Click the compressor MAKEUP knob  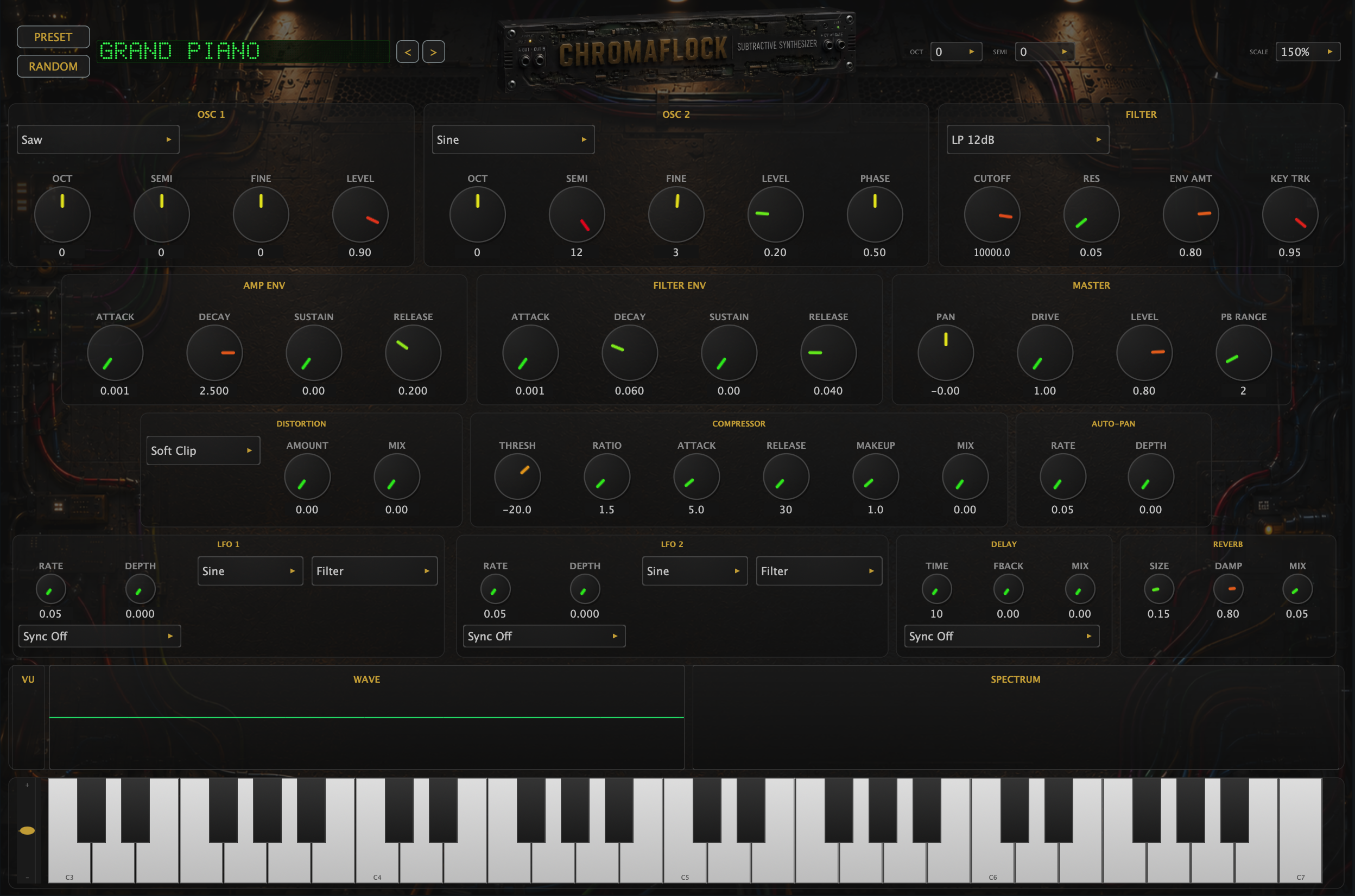tap(876, 476)
